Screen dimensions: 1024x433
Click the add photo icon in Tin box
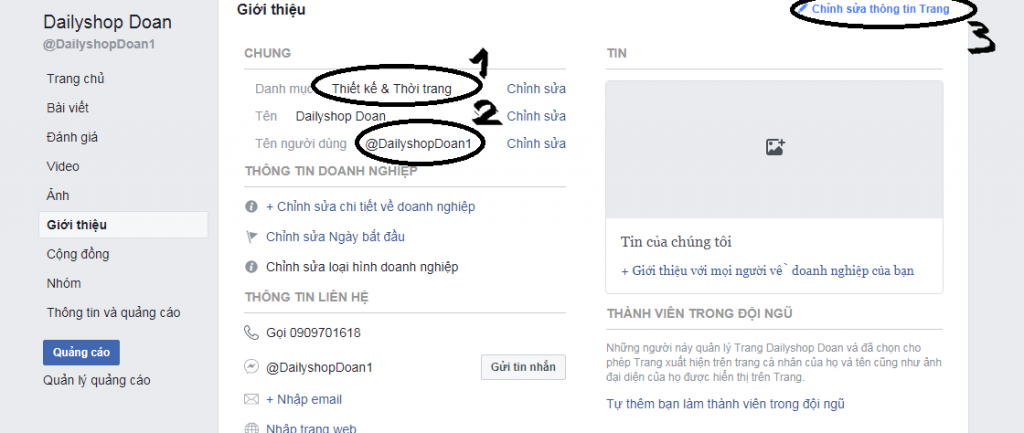click(x=774, y=147)
